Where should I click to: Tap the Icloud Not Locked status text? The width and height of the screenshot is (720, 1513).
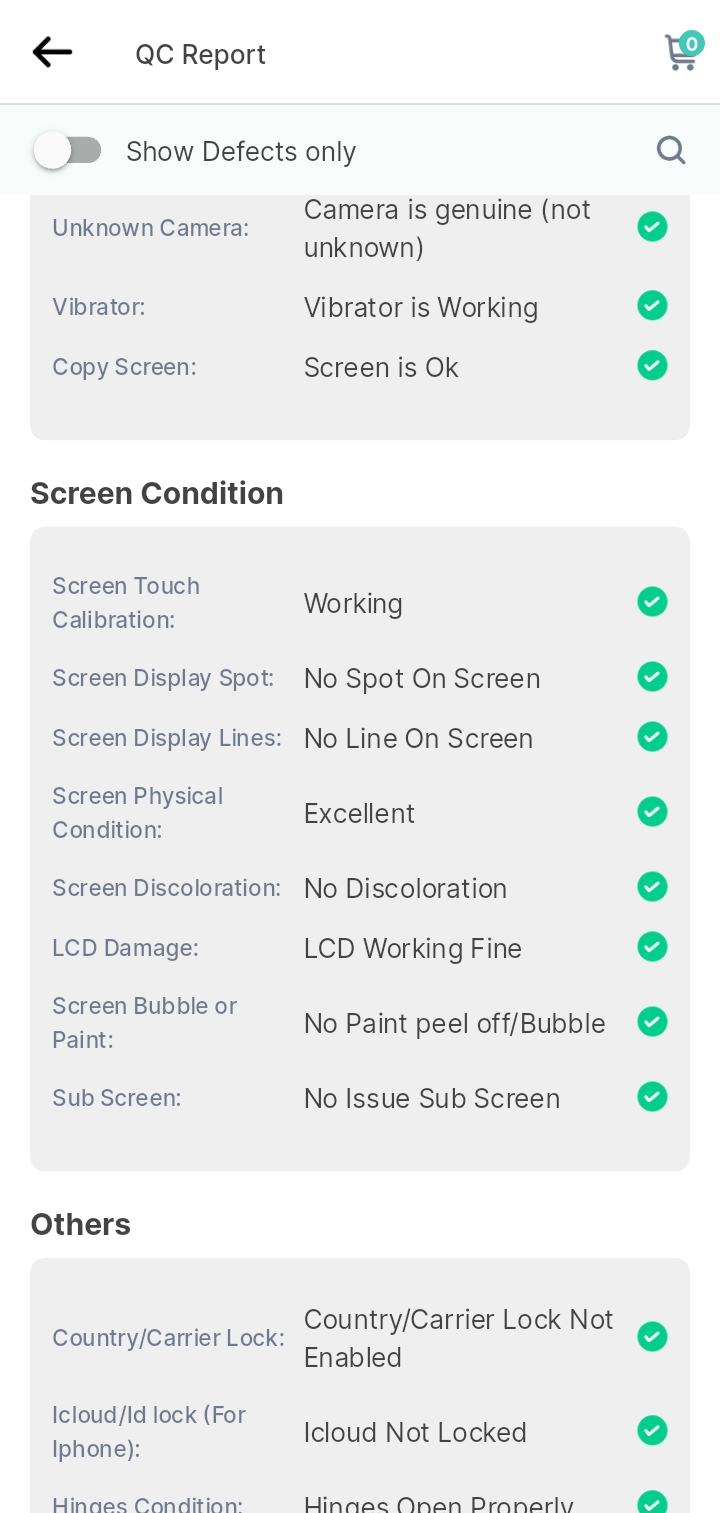[x=415, y=1433]
